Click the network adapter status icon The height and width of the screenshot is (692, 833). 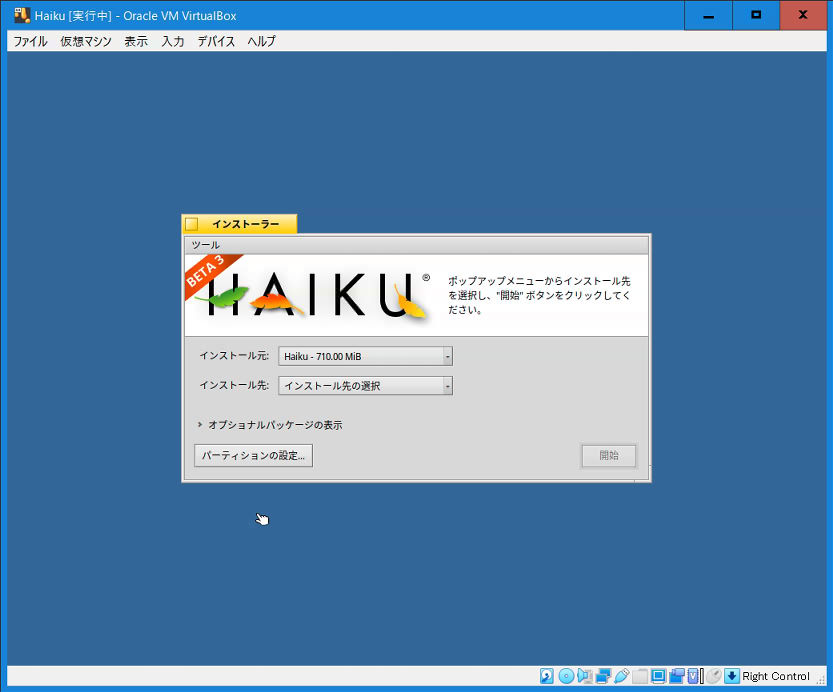(x=603, y=676)
